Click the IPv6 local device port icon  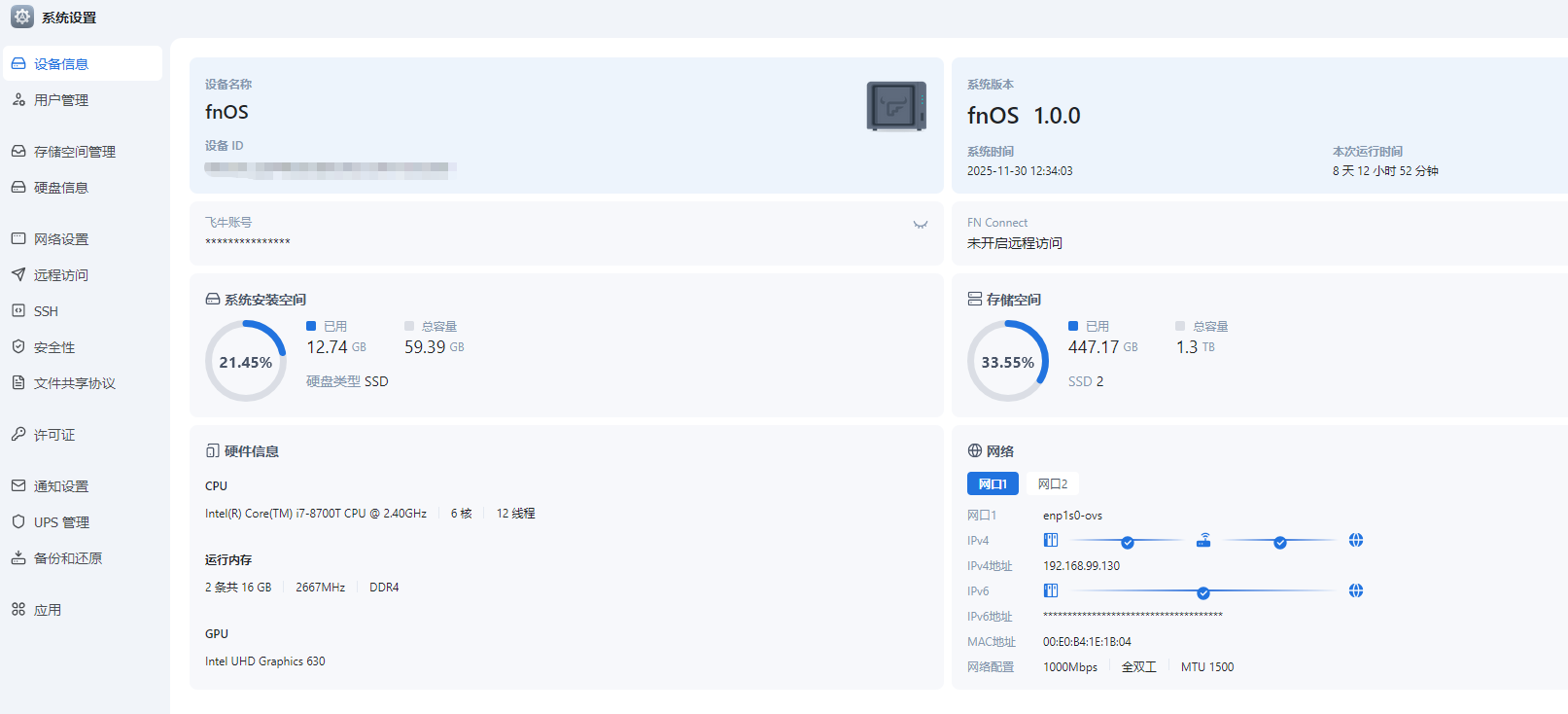tap(1051, 590)
